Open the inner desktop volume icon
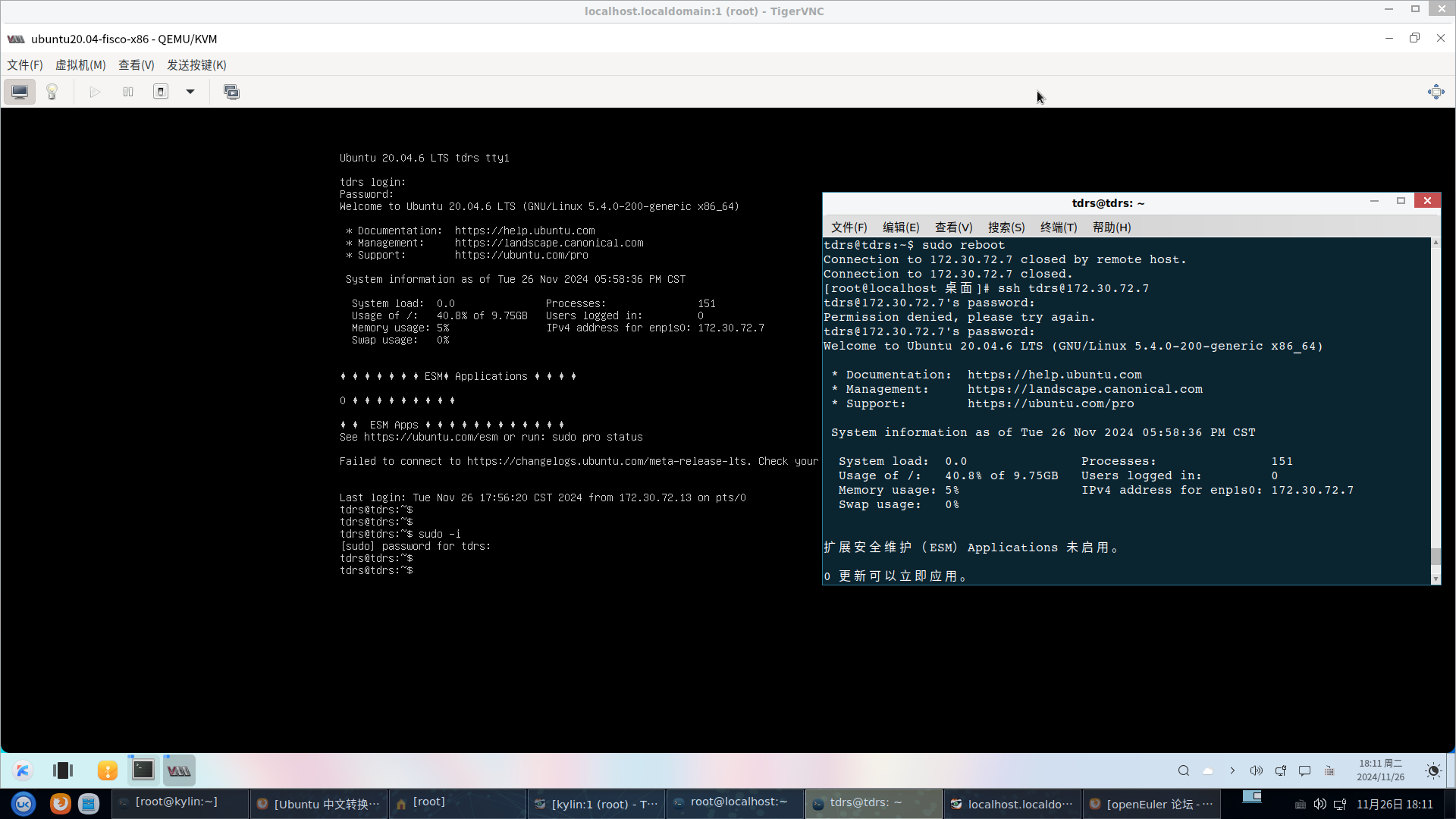1456x819 pixels. (1256, 770)
